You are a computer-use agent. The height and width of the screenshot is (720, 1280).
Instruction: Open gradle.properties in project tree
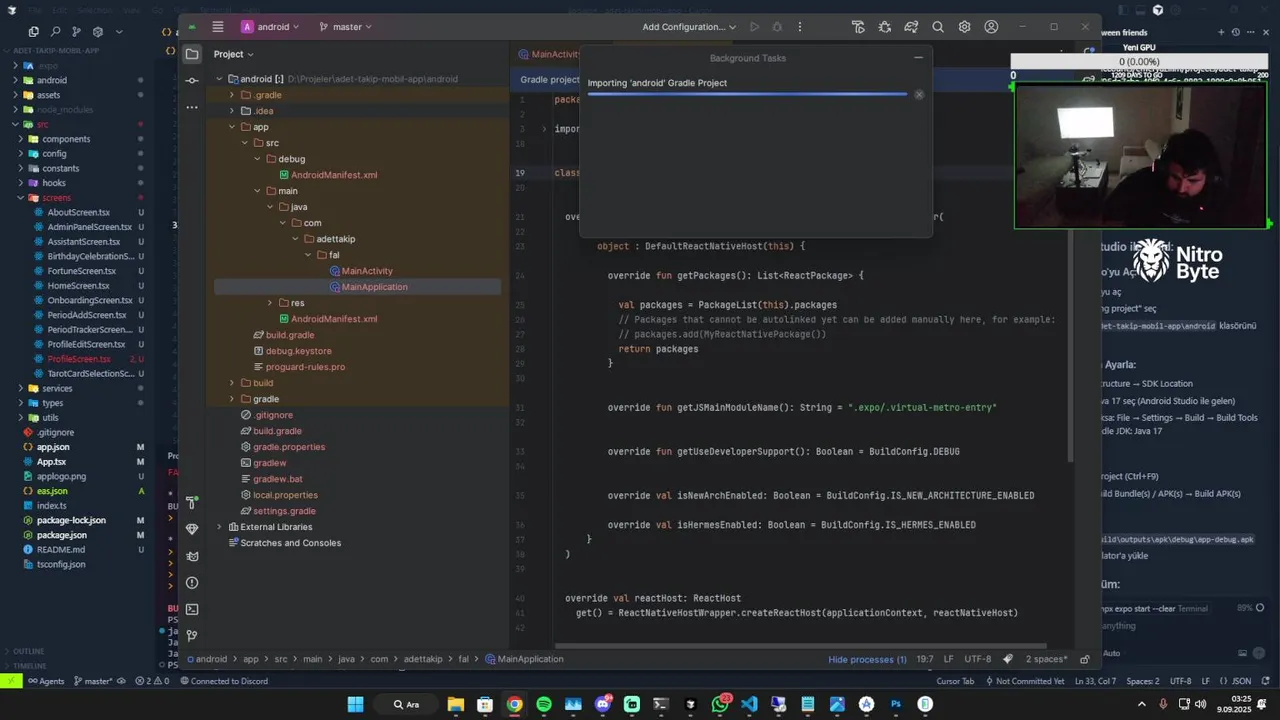pos(289,447)
